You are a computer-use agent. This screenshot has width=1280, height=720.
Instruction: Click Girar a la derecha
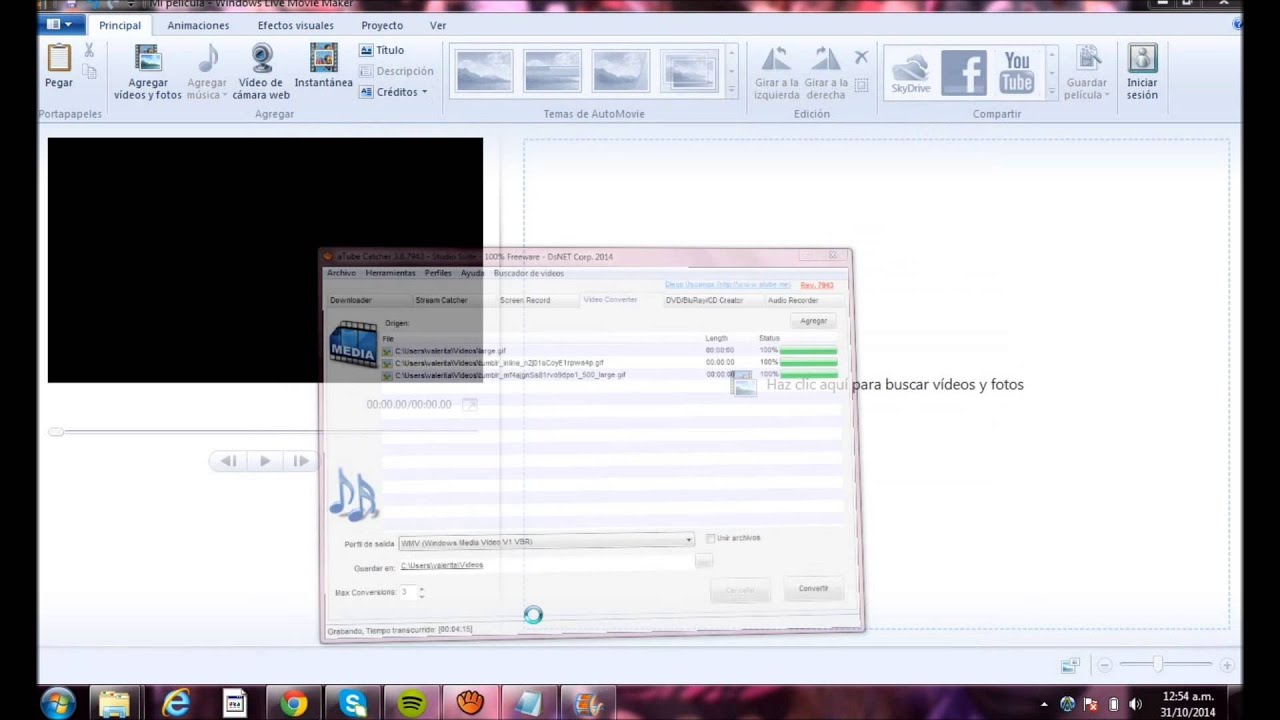click(x=826, y=72)
